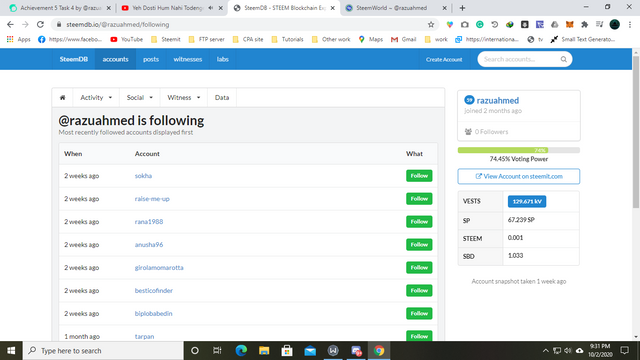This screenshot has width=640, height=360.
Task: Switch to the Achievement 5 Task 4 tab
Action: click(x=61, y=8)
